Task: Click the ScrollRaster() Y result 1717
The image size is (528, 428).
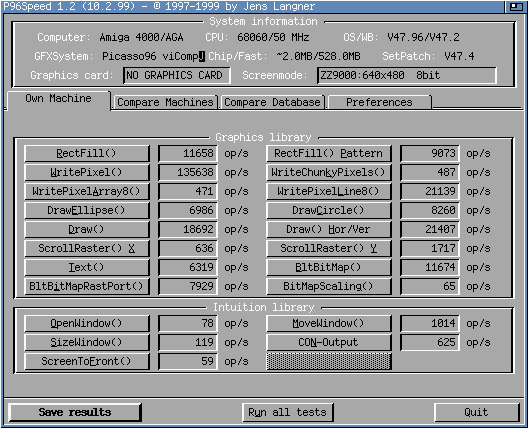Action: click(x=430, y=249)
